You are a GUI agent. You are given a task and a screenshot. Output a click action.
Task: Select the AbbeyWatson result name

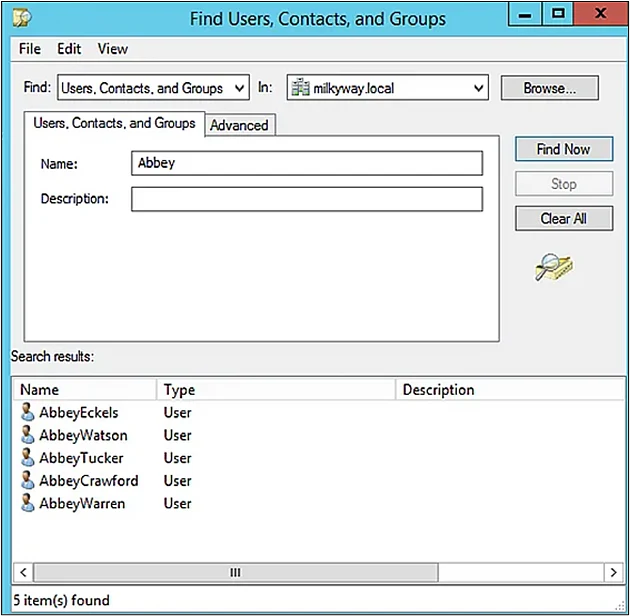84,435
